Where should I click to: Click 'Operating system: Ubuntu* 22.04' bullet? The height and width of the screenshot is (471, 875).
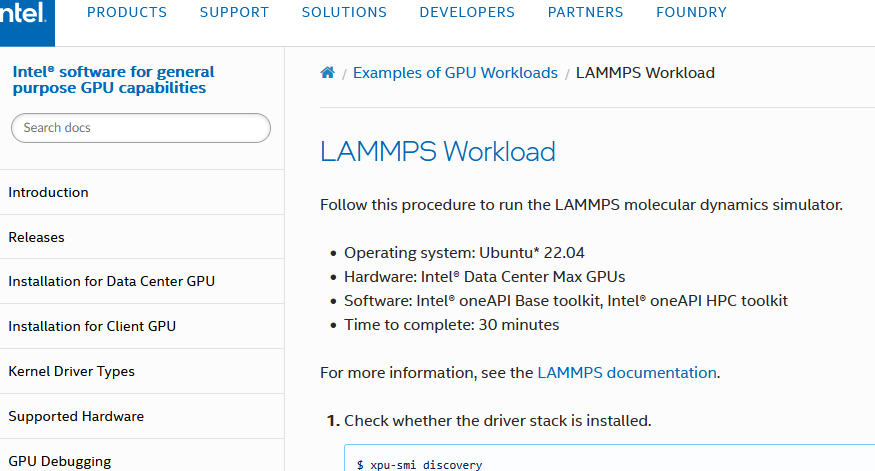[x=464, y=253]
